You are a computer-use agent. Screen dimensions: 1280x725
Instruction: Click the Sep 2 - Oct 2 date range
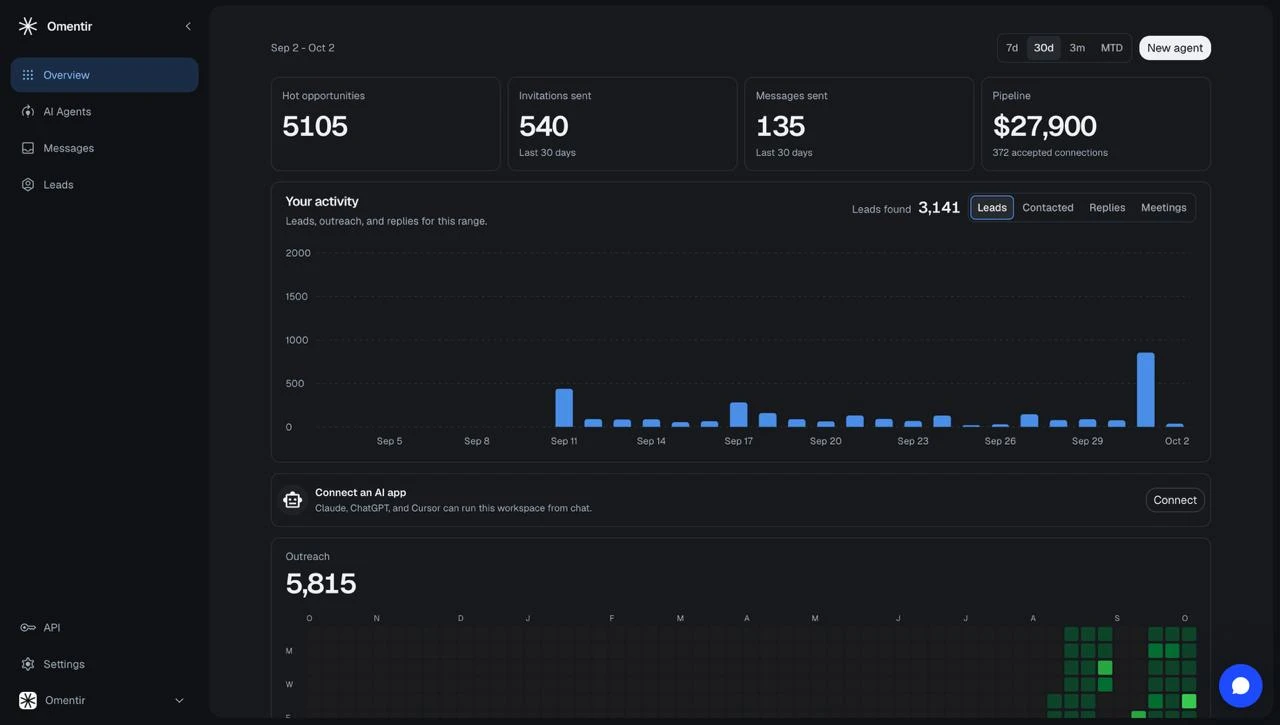click(x=303, y=48)
